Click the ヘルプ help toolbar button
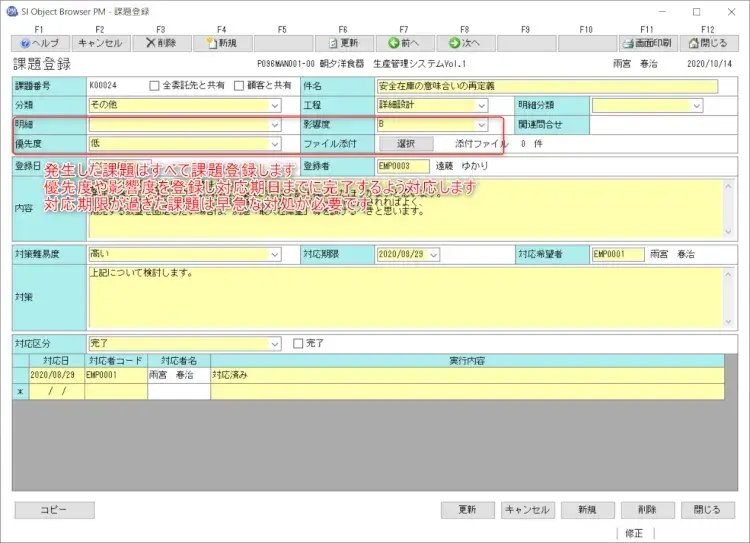This screenshot has width=750, height=543. click(x=40, y=43)
